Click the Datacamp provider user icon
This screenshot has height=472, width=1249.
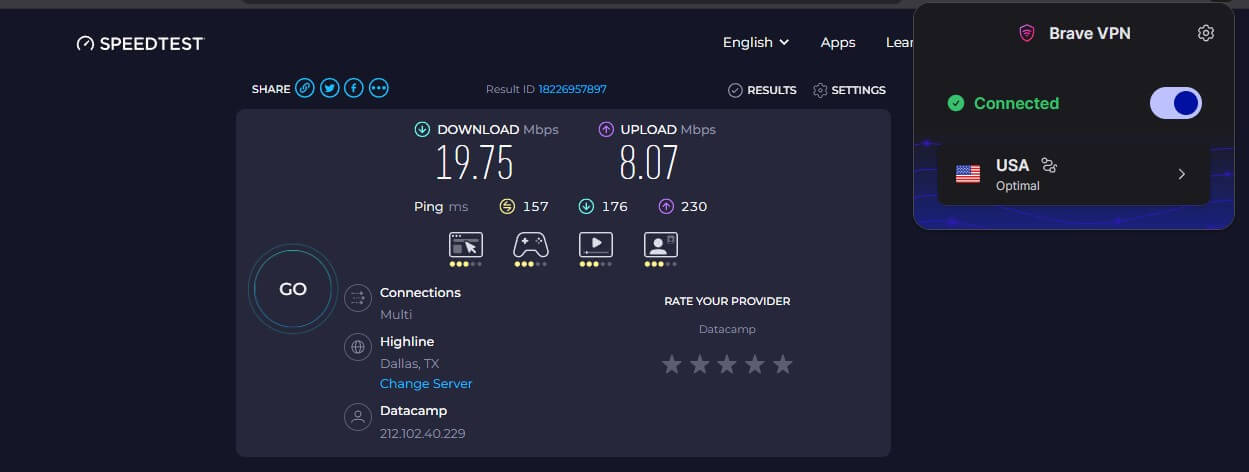(357, 416)
